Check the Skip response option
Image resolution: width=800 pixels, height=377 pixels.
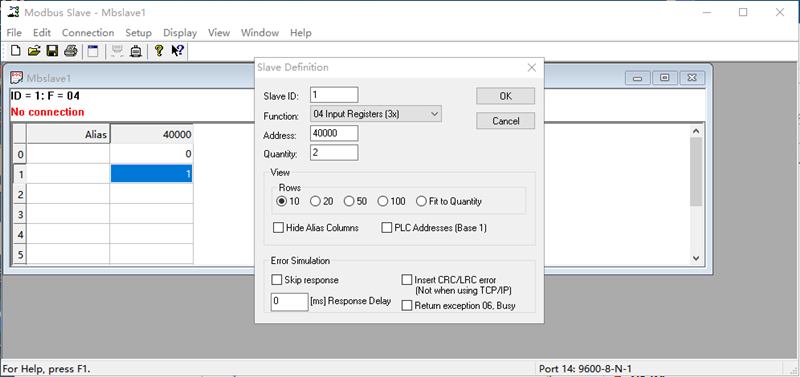(277, 280)
